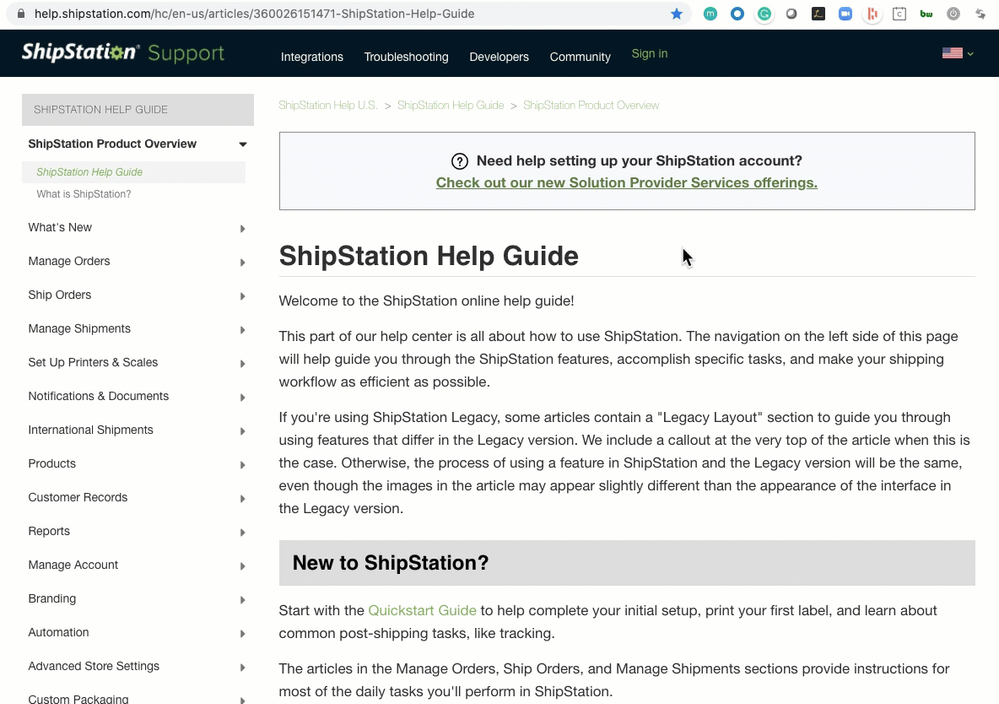999x704 pixels.
Task: Open the Troubleshooting menu item
Action: pyautogui.click(x=406, y=57)
